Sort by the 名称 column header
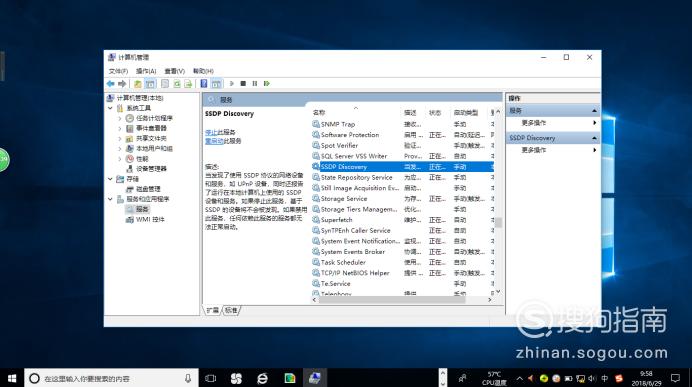Viewport: 692px width, 387px height. (319, 113)
